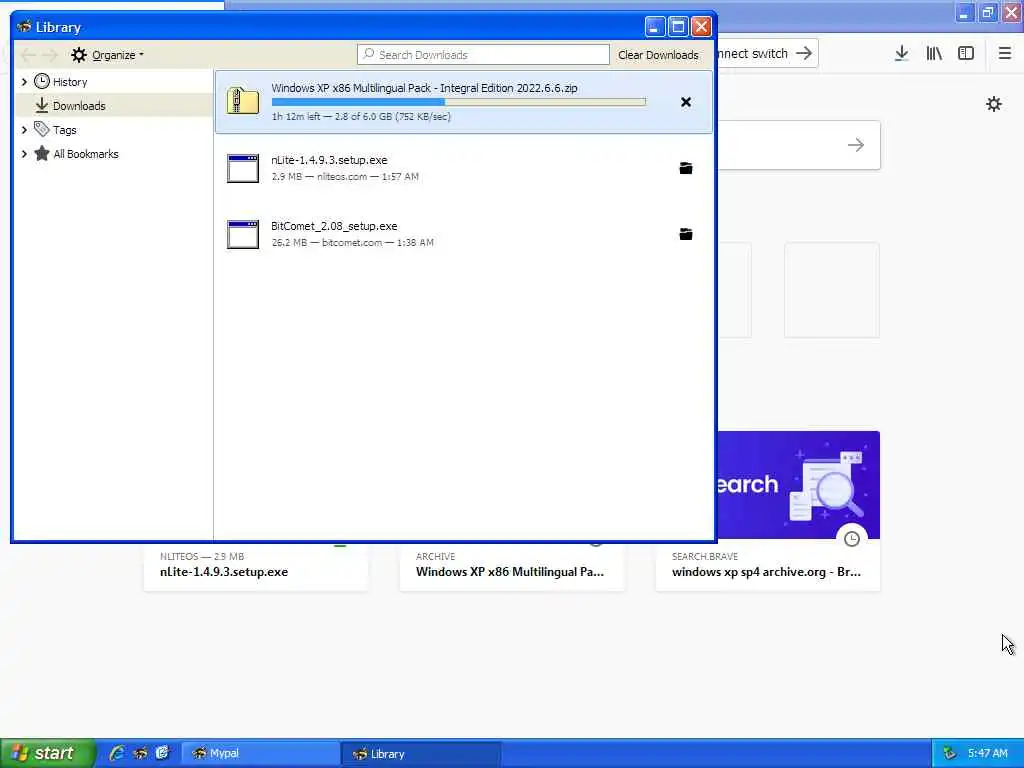The height and width of the screenshot is (768, 1024).
Task: Select Downloads in Library sidebar
Action: tap(79, 106)
